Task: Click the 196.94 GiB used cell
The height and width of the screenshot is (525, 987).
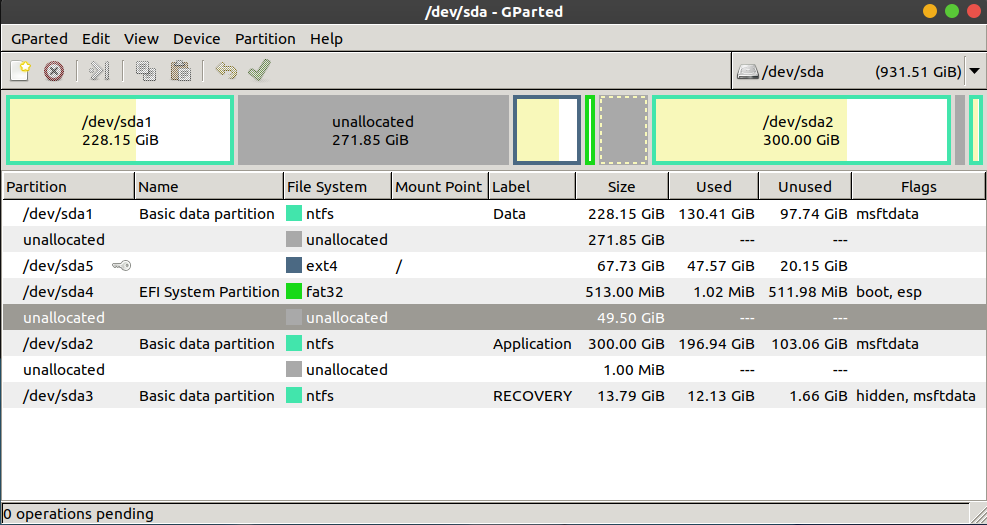Action: pyautogui.click(x=716, y=344)
